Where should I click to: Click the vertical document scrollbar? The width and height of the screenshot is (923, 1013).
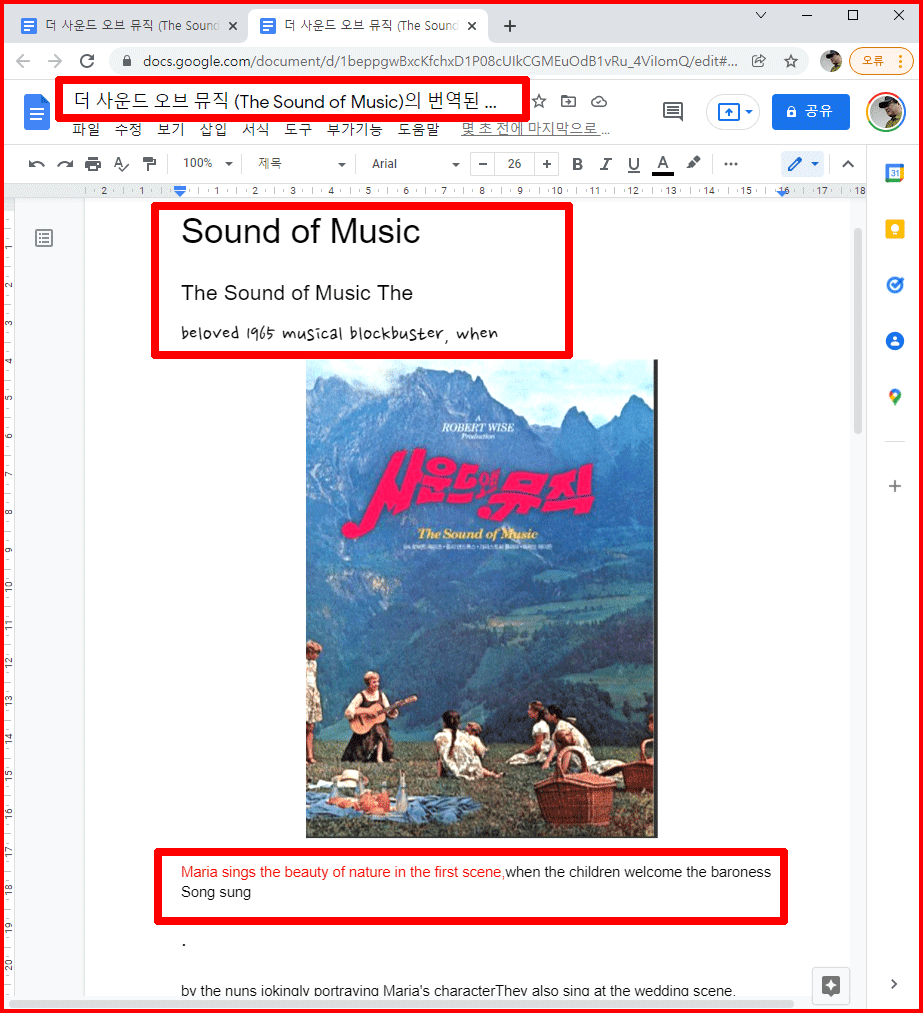pyautogui.click(x=858, y=330)
